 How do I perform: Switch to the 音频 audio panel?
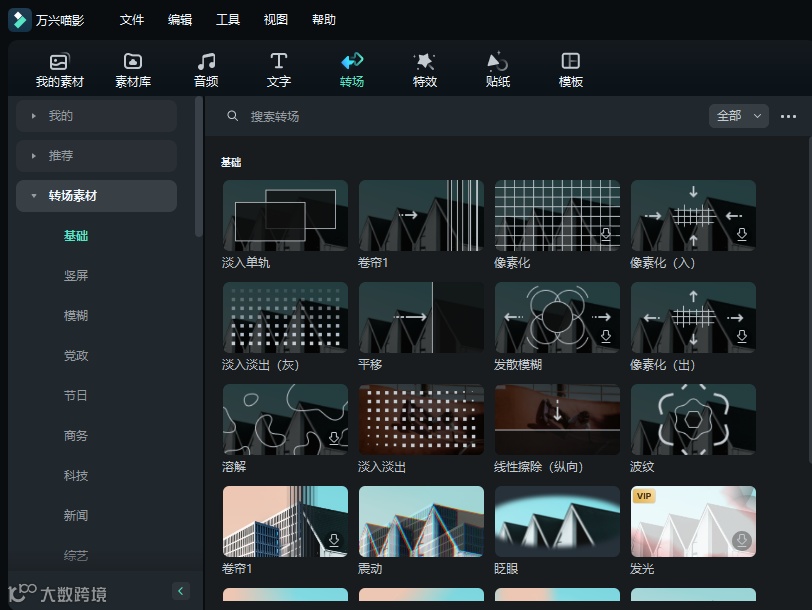206,70
